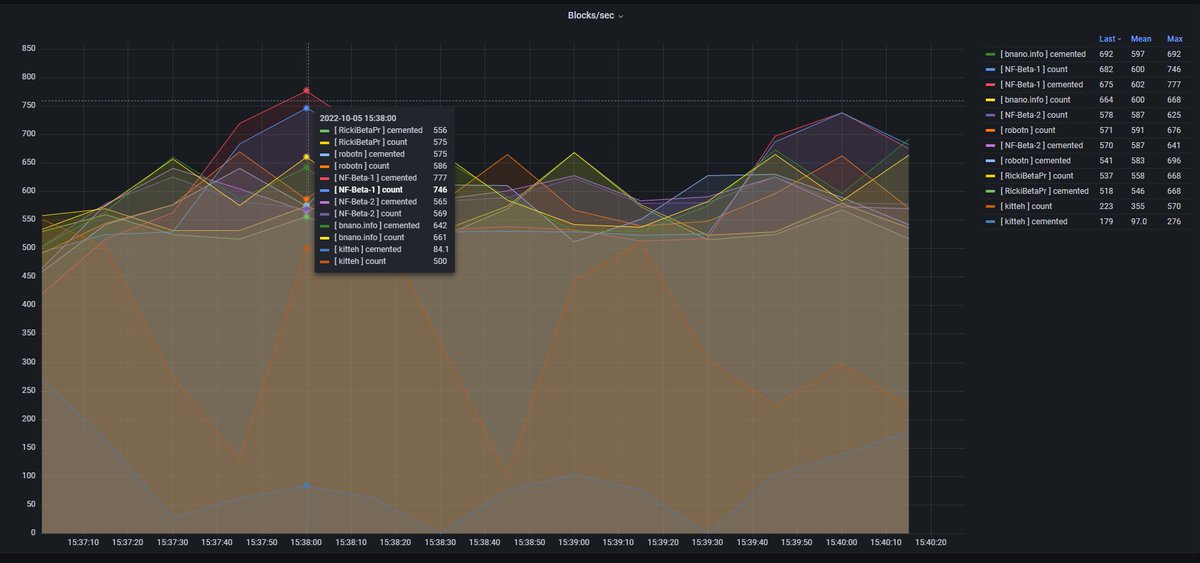The width and height of the screenshot is (1200, 563).
Task: Sort legend by Mean column
Action: (1141, 39)
